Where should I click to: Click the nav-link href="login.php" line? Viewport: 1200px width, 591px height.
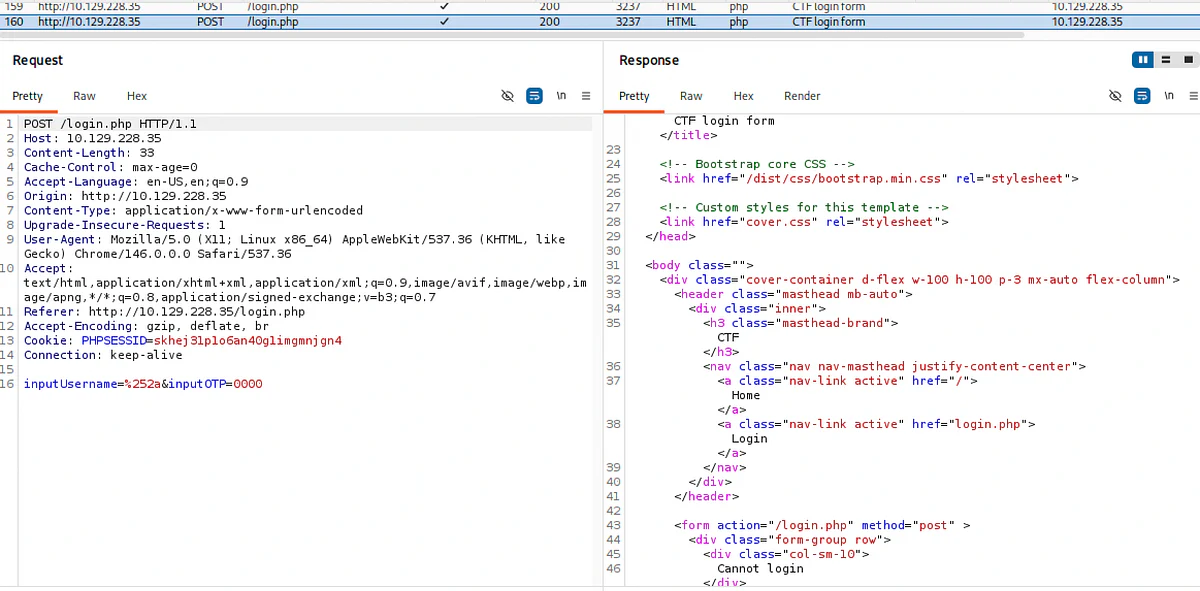[x=876, y=424]
